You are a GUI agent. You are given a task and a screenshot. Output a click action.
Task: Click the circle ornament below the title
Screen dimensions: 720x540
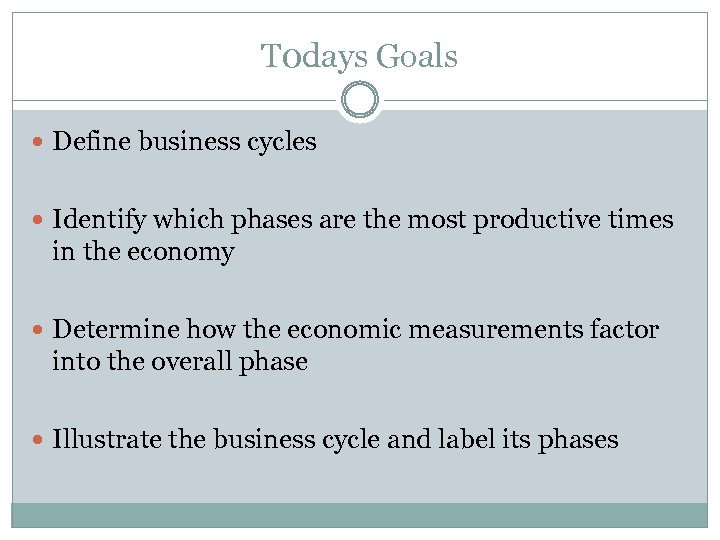(360, 101)
